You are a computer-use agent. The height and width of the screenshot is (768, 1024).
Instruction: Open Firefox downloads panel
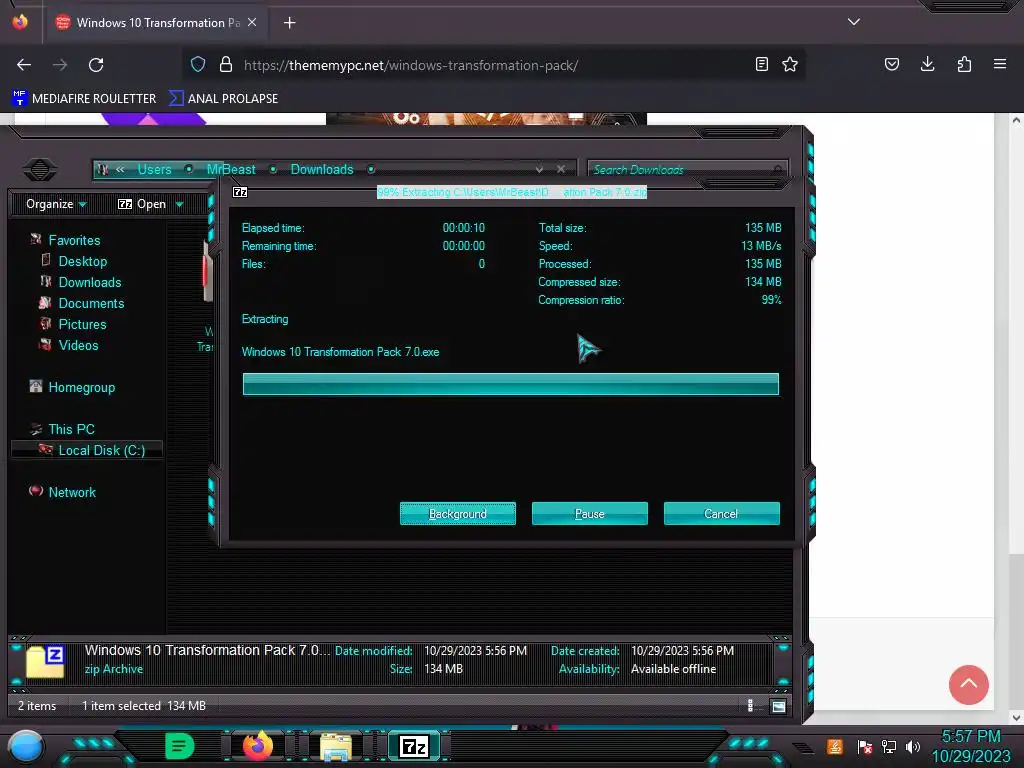click(x=927, y=64)
